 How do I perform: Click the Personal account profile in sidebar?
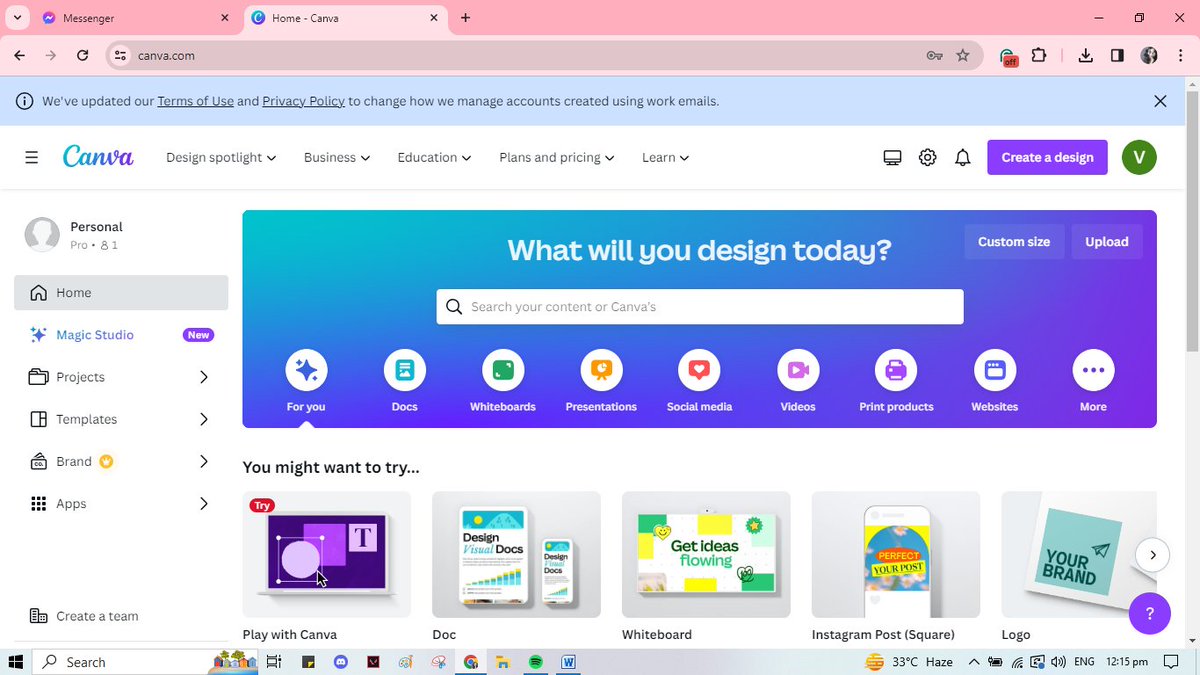click(121, 235)
